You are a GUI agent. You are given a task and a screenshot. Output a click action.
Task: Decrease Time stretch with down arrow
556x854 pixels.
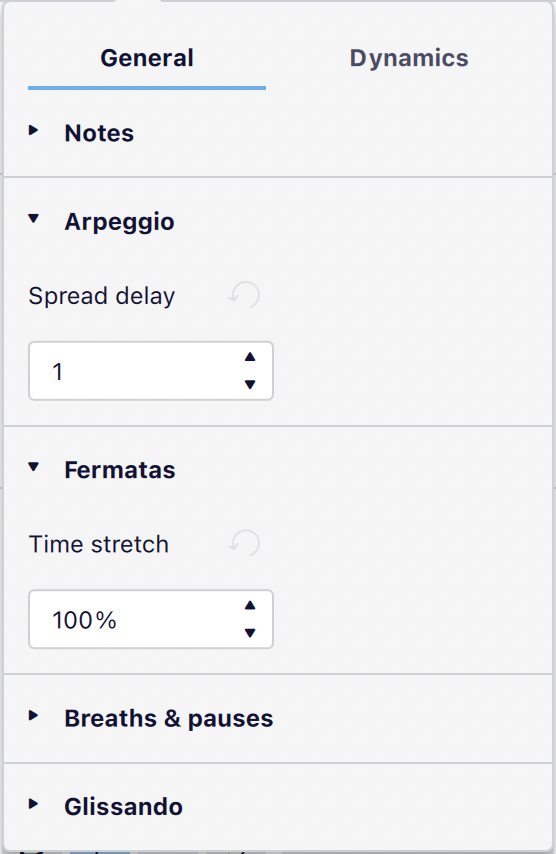coord(250,633)
